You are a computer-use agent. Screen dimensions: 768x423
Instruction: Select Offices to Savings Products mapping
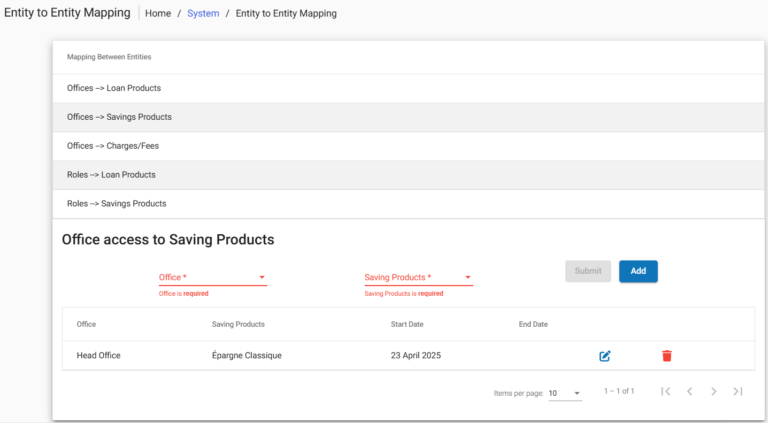coord(119,117)
